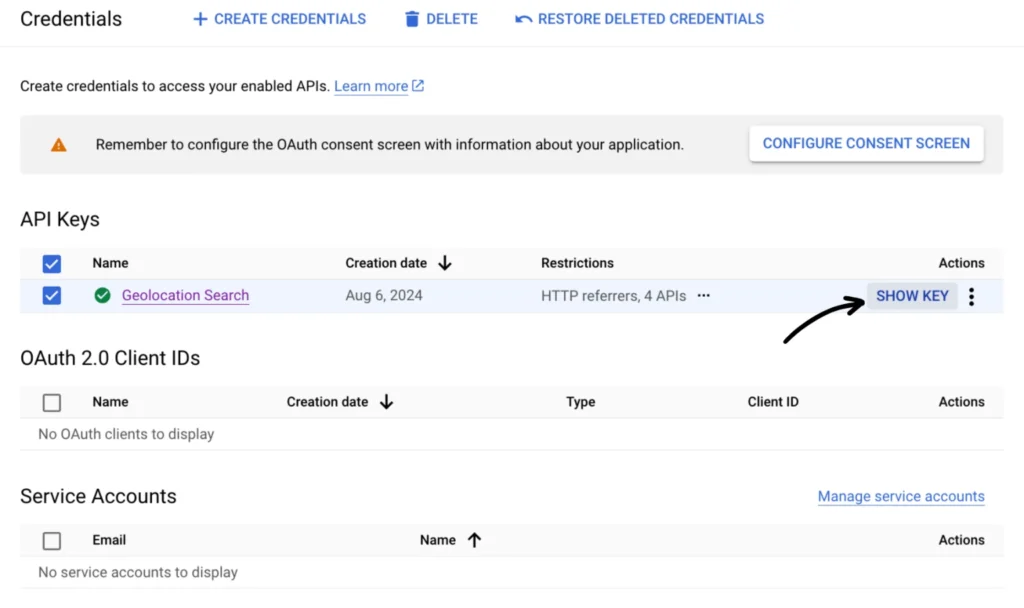Follow the Manage service accounts link
This screenshot has height=608, width=1024.
coord(901,496)
